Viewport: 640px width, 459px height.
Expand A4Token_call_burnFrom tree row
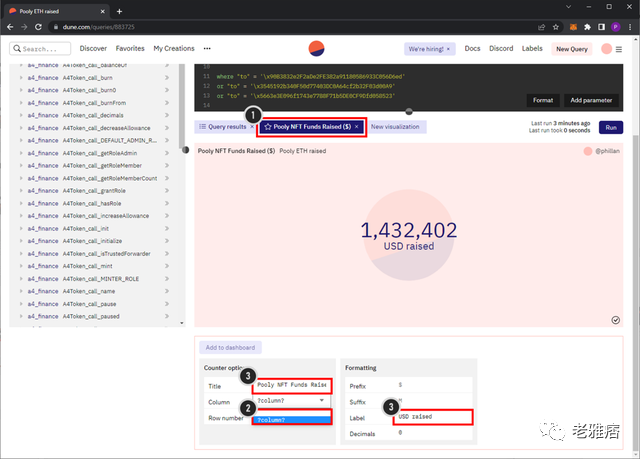[21, 103]
